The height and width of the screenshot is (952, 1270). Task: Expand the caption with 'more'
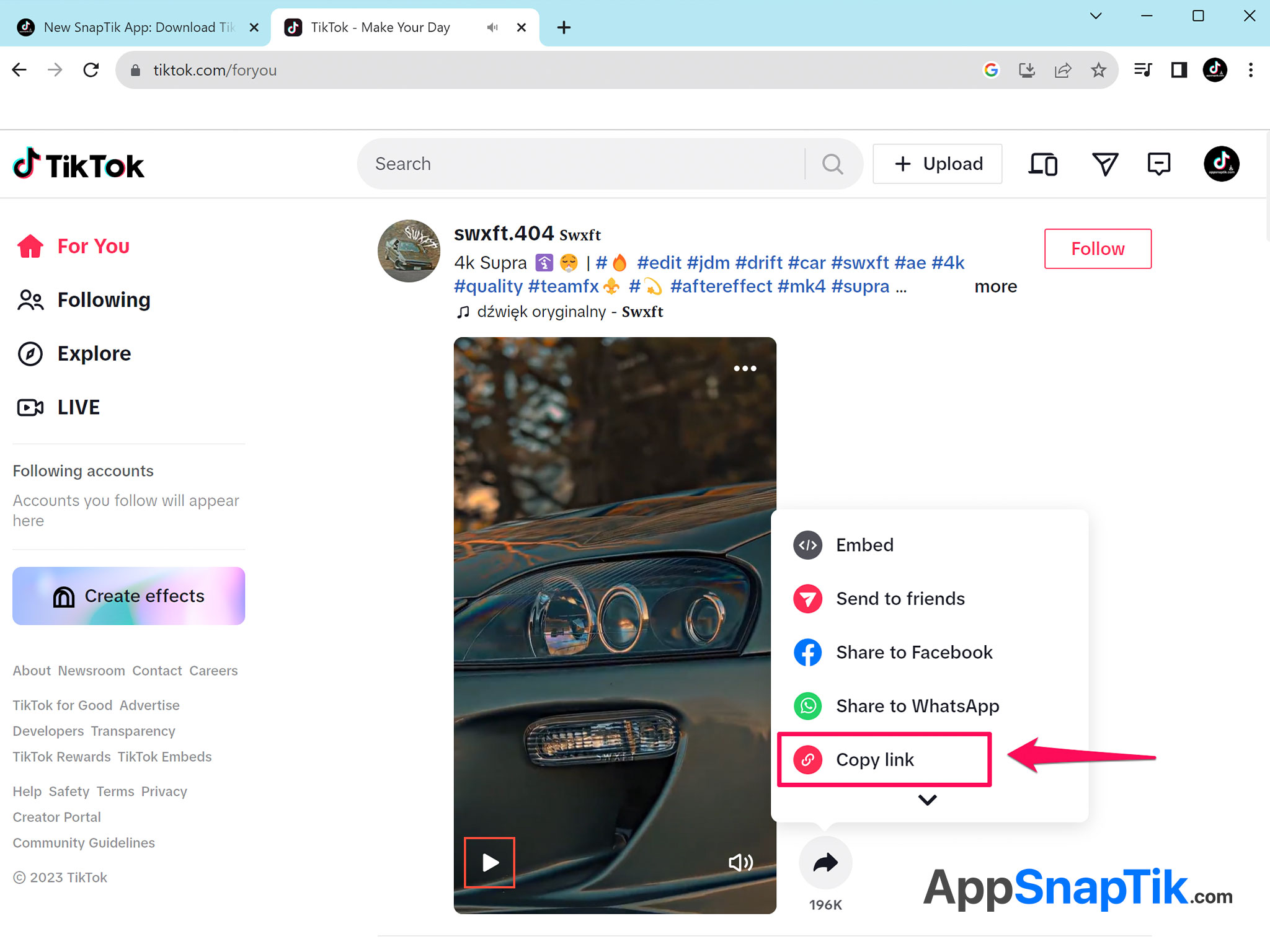click(x=995, y=286)
